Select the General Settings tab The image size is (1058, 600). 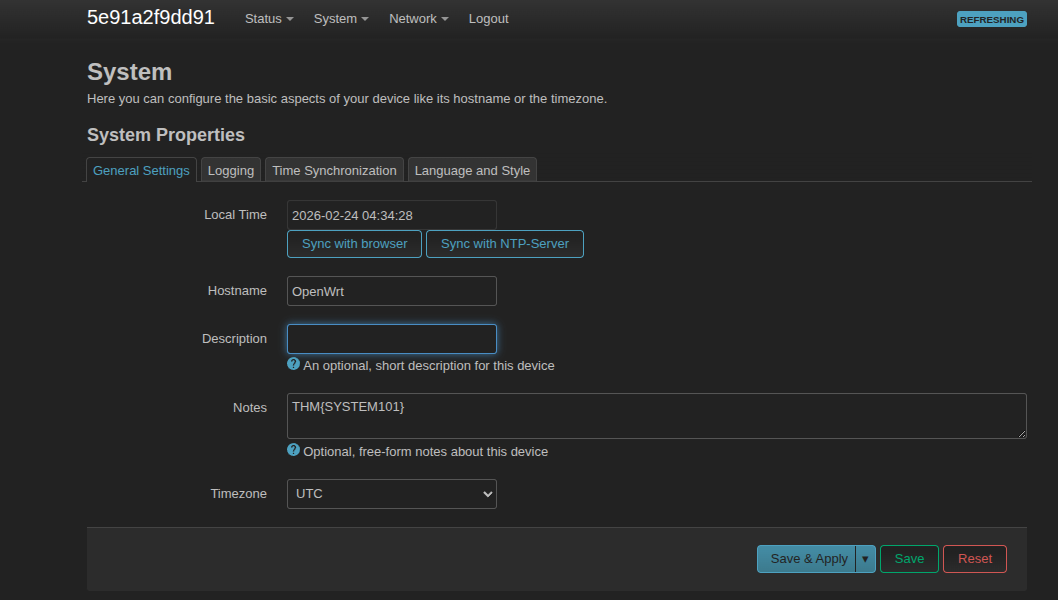[141, 170]
